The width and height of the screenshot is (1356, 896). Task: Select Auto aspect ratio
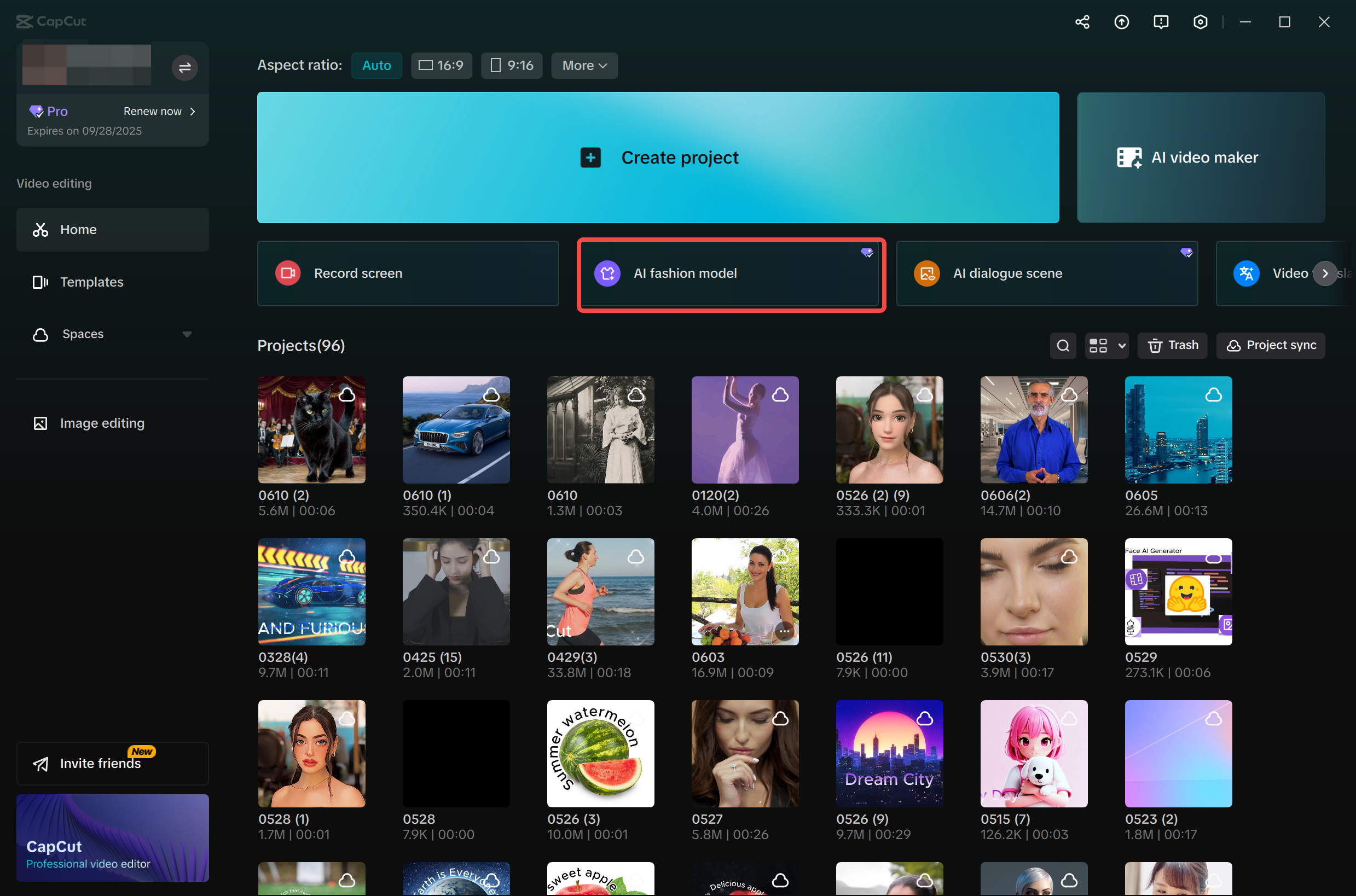click(x=376, y=65)
